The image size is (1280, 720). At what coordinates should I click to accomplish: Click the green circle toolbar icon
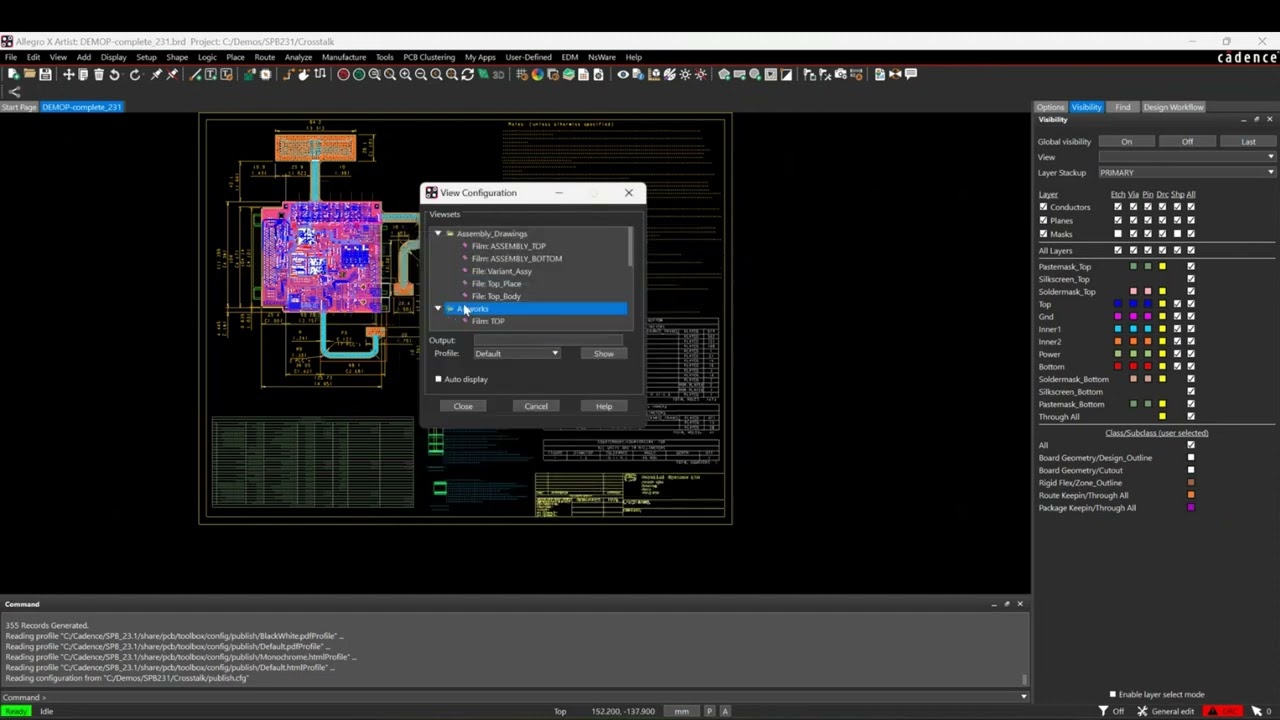click(359, 74)
